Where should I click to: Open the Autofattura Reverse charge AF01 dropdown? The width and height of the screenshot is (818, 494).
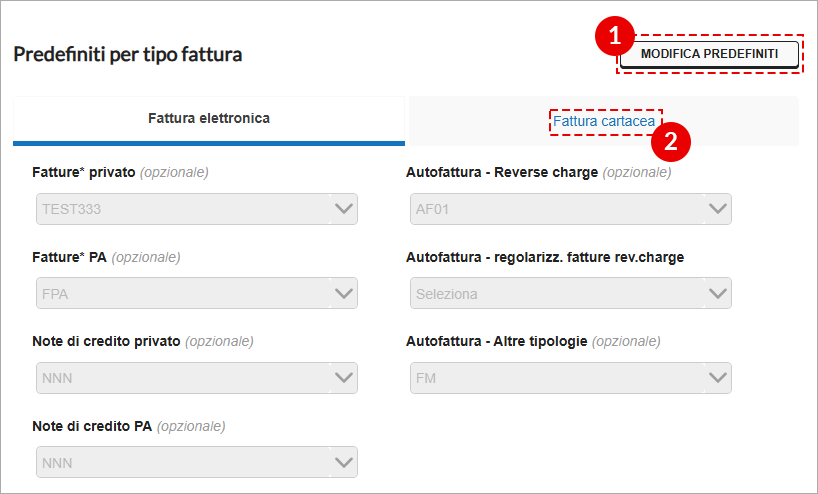pyautogui.click(x=571, y=209)
